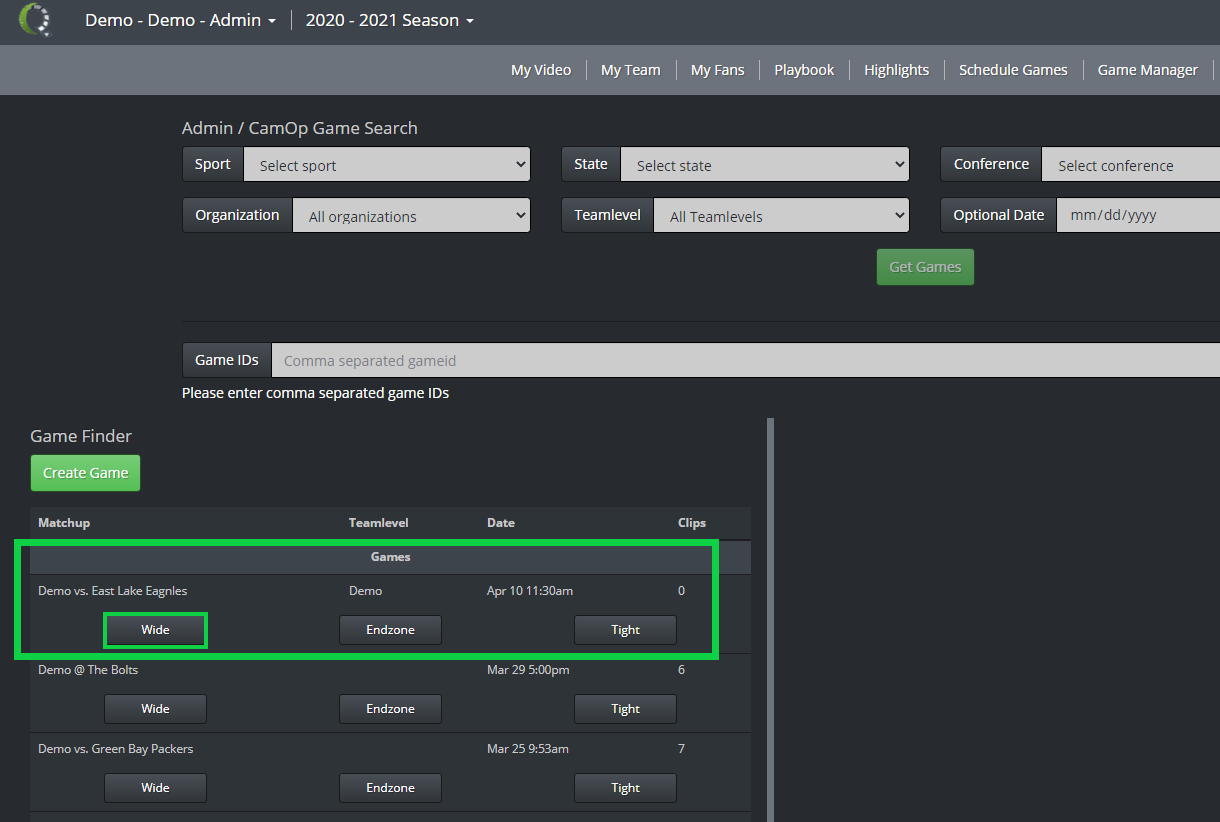Click the Teamlevel field label
Screen dimensions: 1220x822
click(x=607, y=215)
